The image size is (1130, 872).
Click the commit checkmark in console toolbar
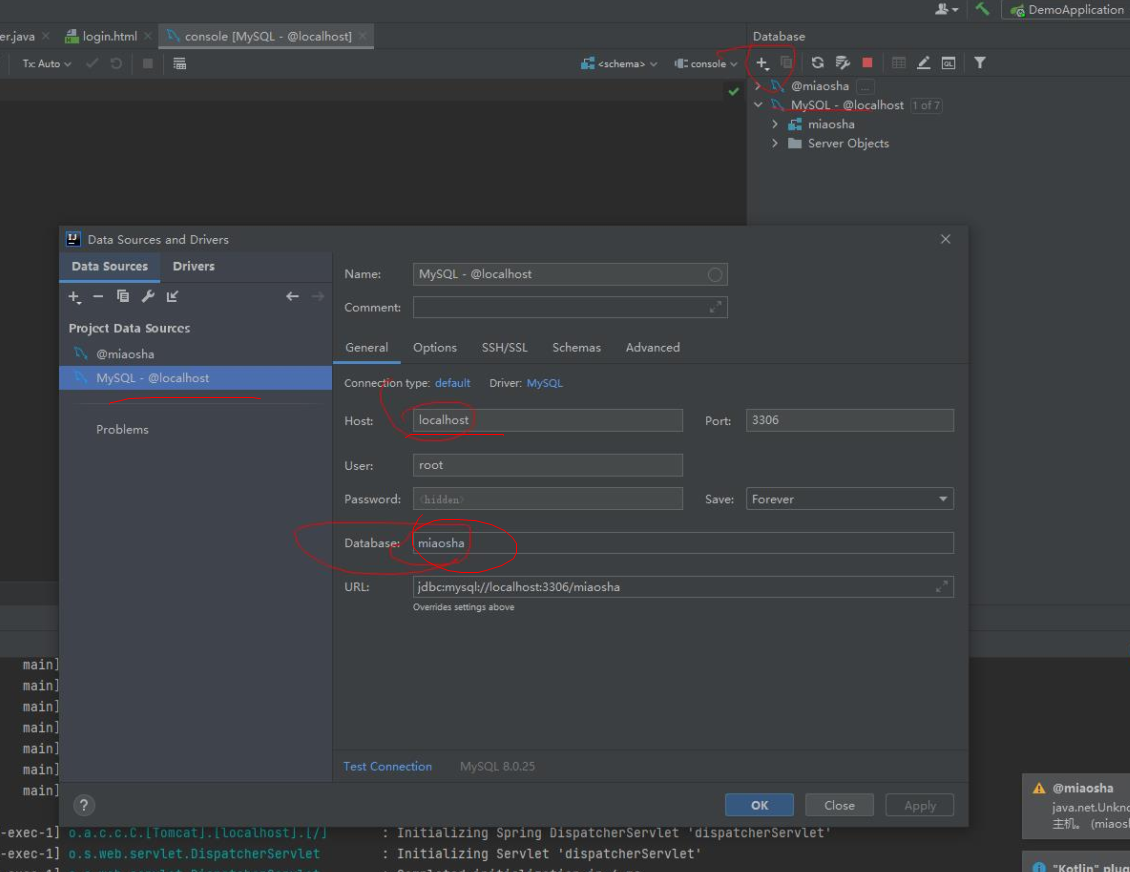click(x=92, y=63)
